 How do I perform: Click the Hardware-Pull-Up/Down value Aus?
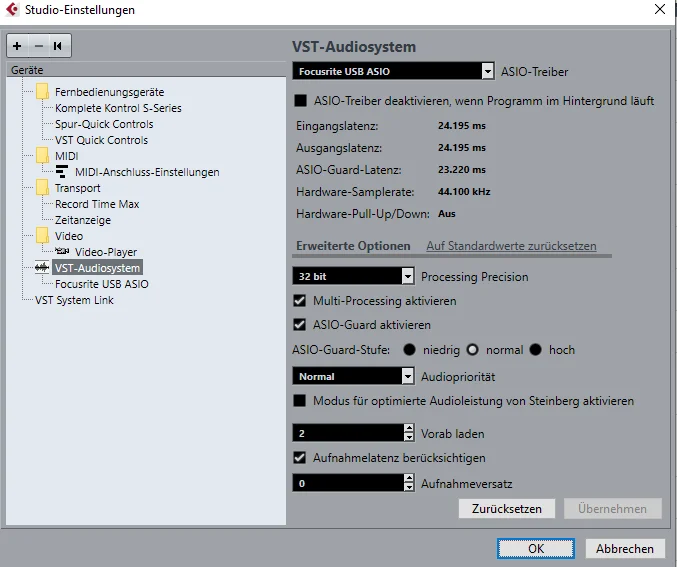(x=446, y=213)
